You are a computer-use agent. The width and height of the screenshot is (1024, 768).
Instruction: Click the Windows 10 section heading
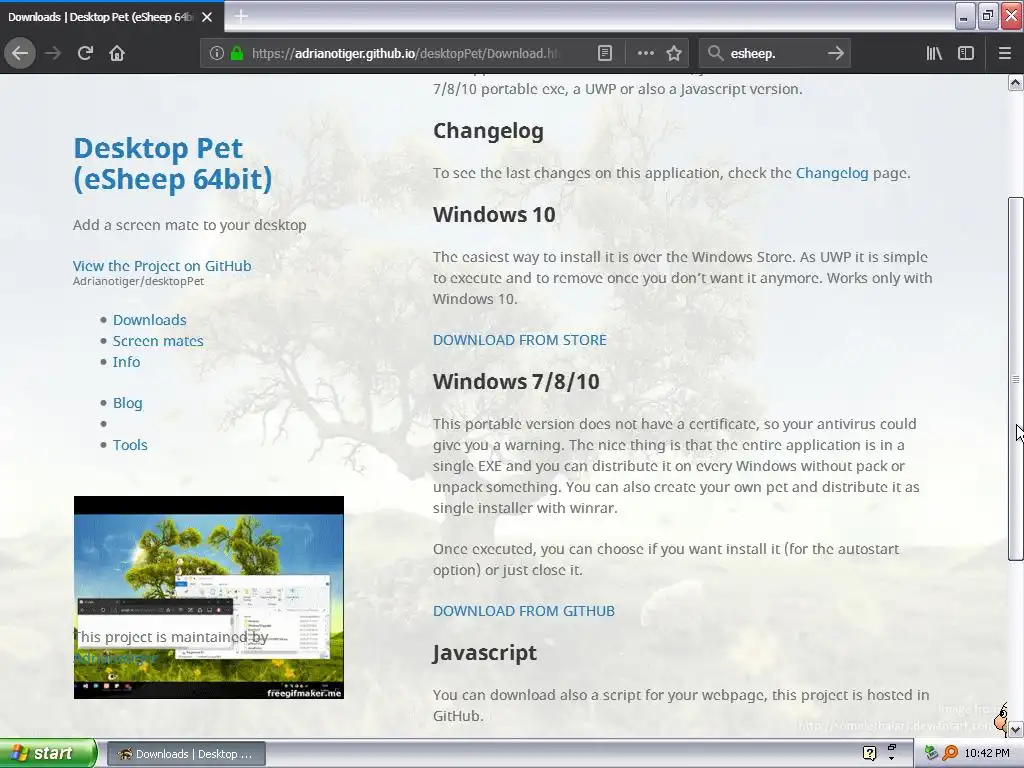494,214
